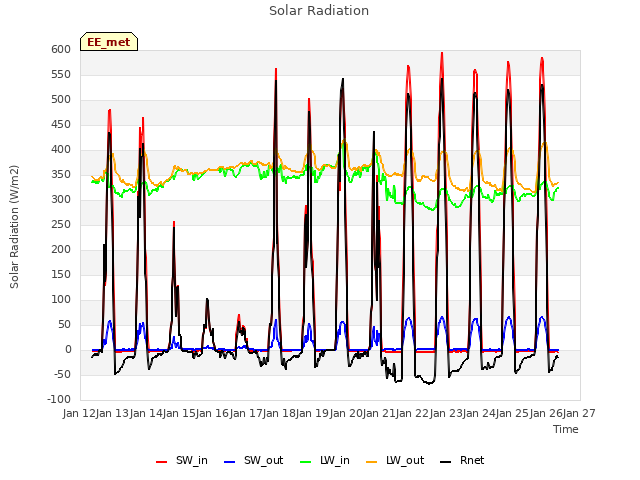Click the Solar Radiation chart title
The image size is (640, 480).
click(319, 11)
